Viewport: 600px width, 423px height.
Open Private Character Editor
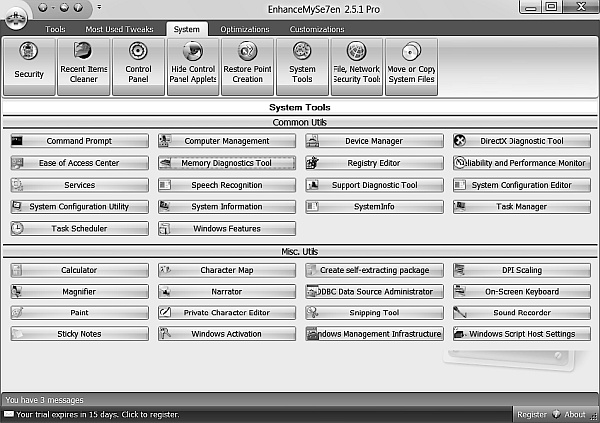pos(227,312)
